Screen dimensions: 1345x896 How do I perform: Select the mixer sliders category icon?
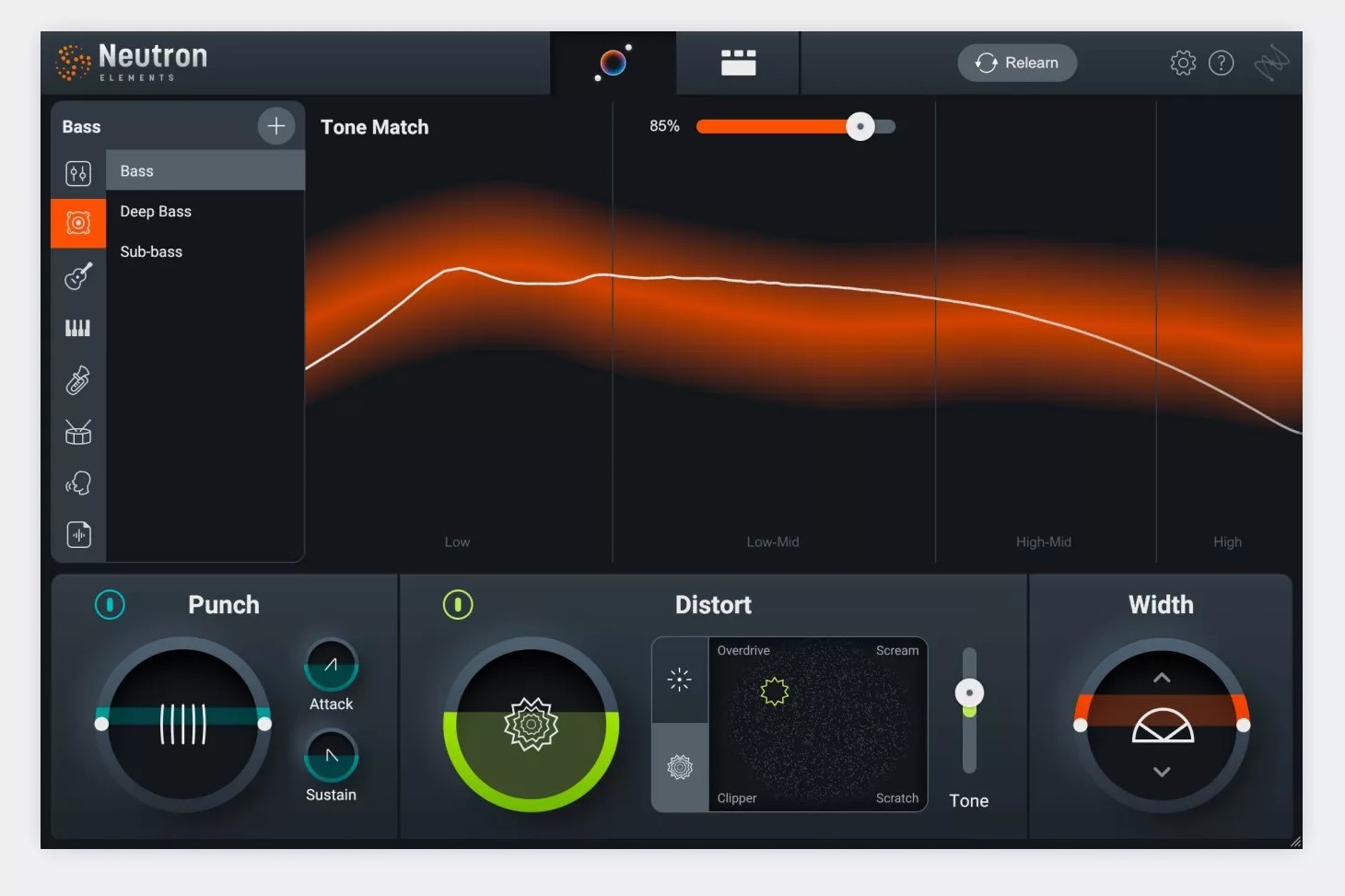coord(78,172)
